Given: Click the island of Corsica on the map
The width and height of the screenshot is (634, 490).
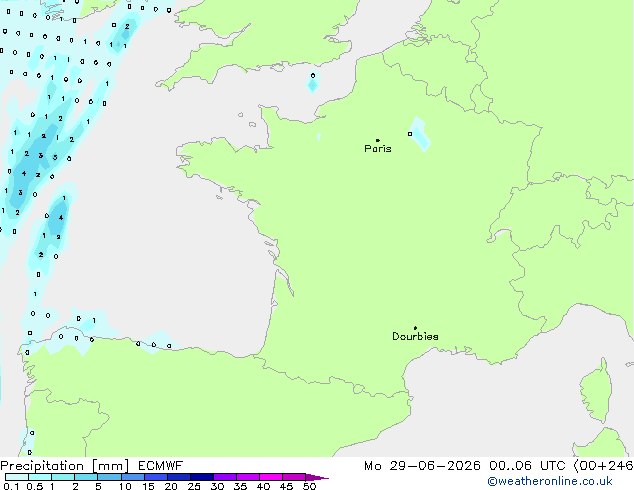Looking at the screenshot, I should click(x=597, y=390).
